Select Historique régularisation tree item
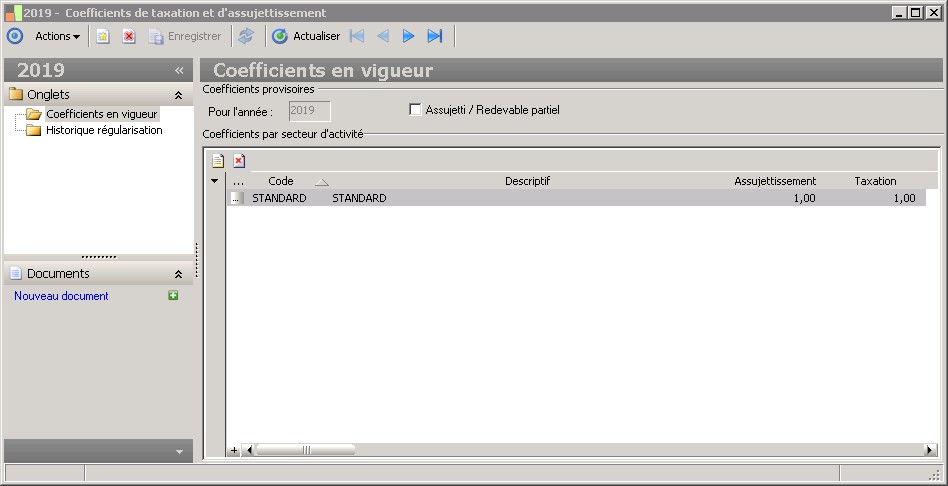Viewport: 948px width, 486px height. 104,130
